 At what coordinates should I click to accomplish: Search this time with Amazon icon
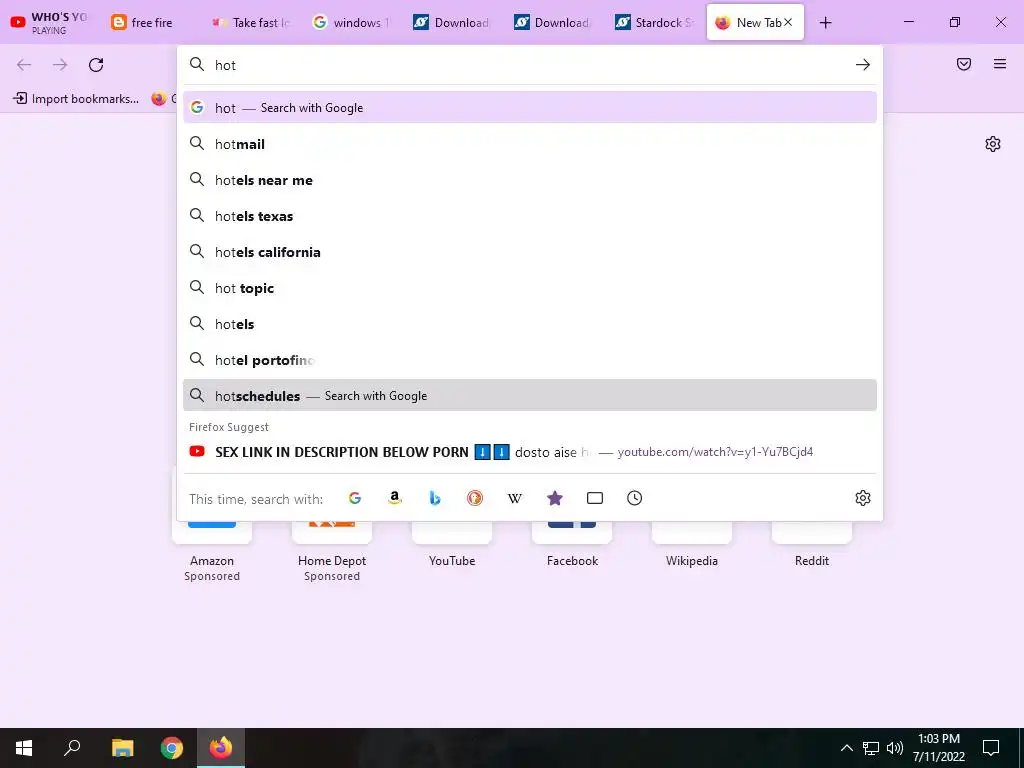point(394,498)
